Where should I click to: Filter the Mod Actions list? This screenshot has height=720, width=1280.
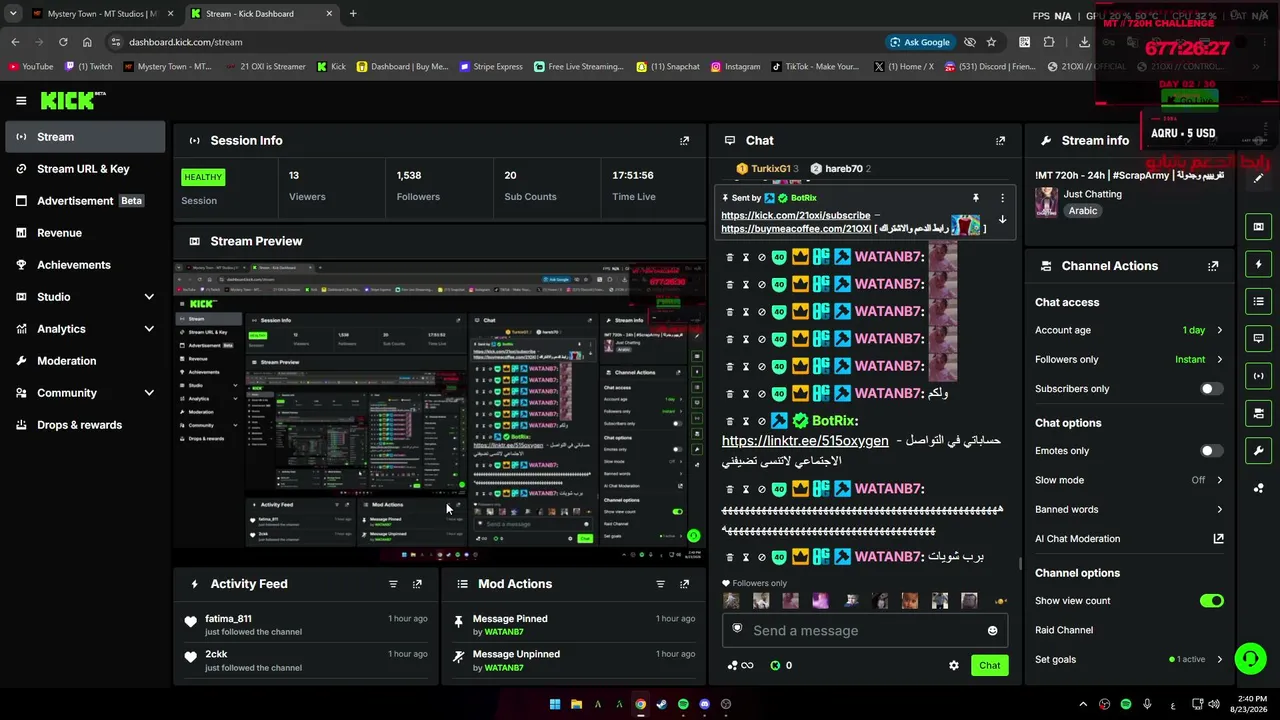660,584
